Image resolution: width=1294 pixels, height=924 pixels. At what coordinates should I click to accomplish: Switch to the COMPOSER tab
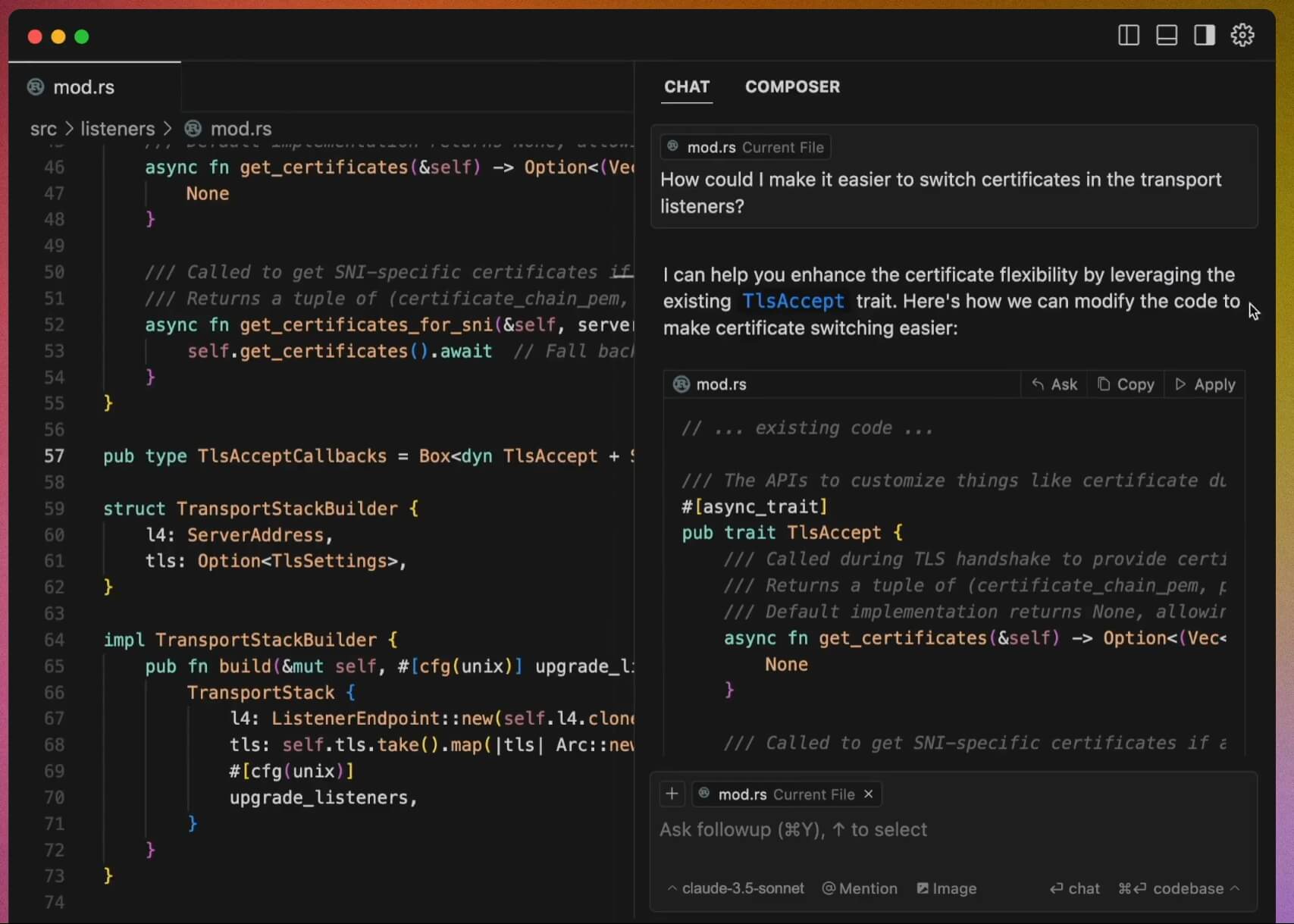[x=792, y=86]
